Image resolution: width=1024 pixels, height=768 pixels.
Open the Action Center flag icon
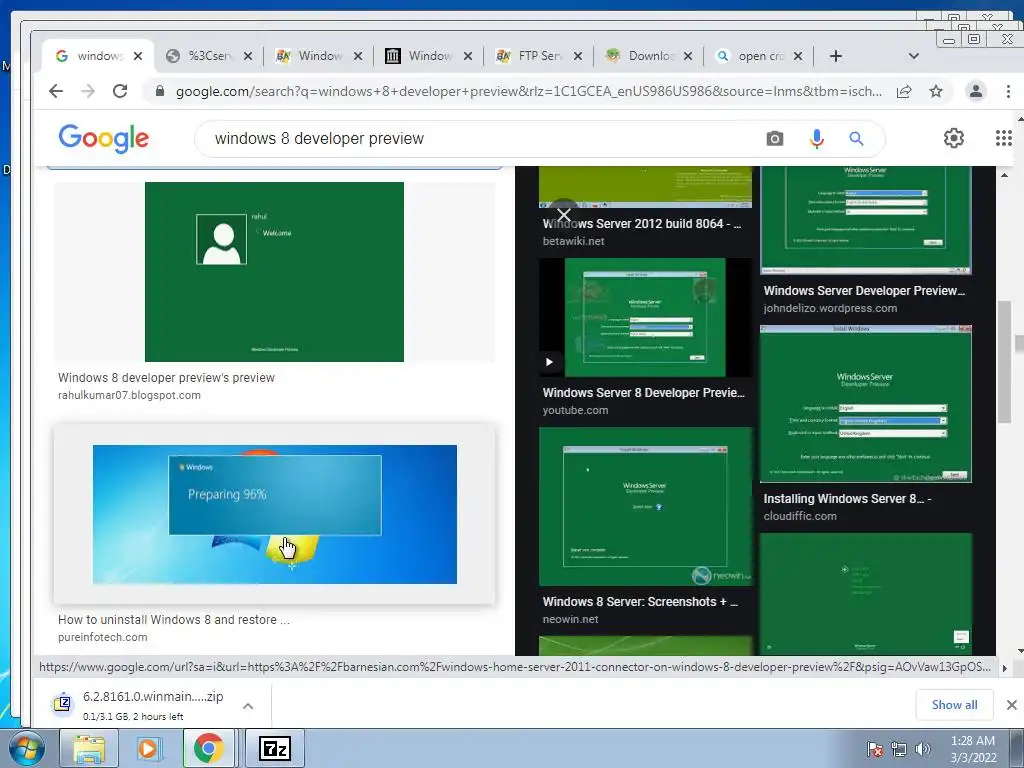pos(875,749)
